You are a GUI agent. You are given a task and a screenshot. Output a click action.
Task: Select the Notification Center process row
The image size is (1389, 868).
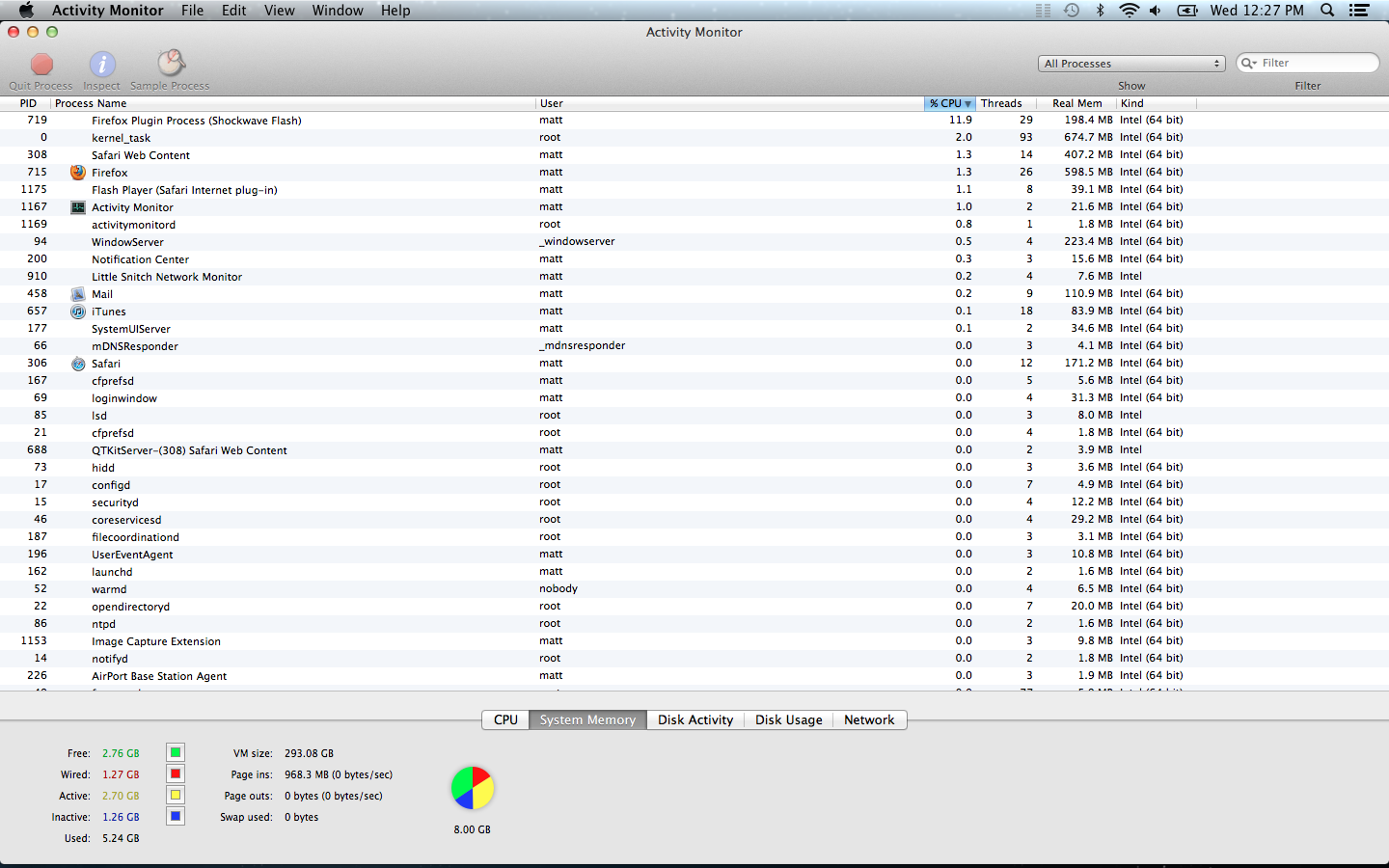click(694, 259)
